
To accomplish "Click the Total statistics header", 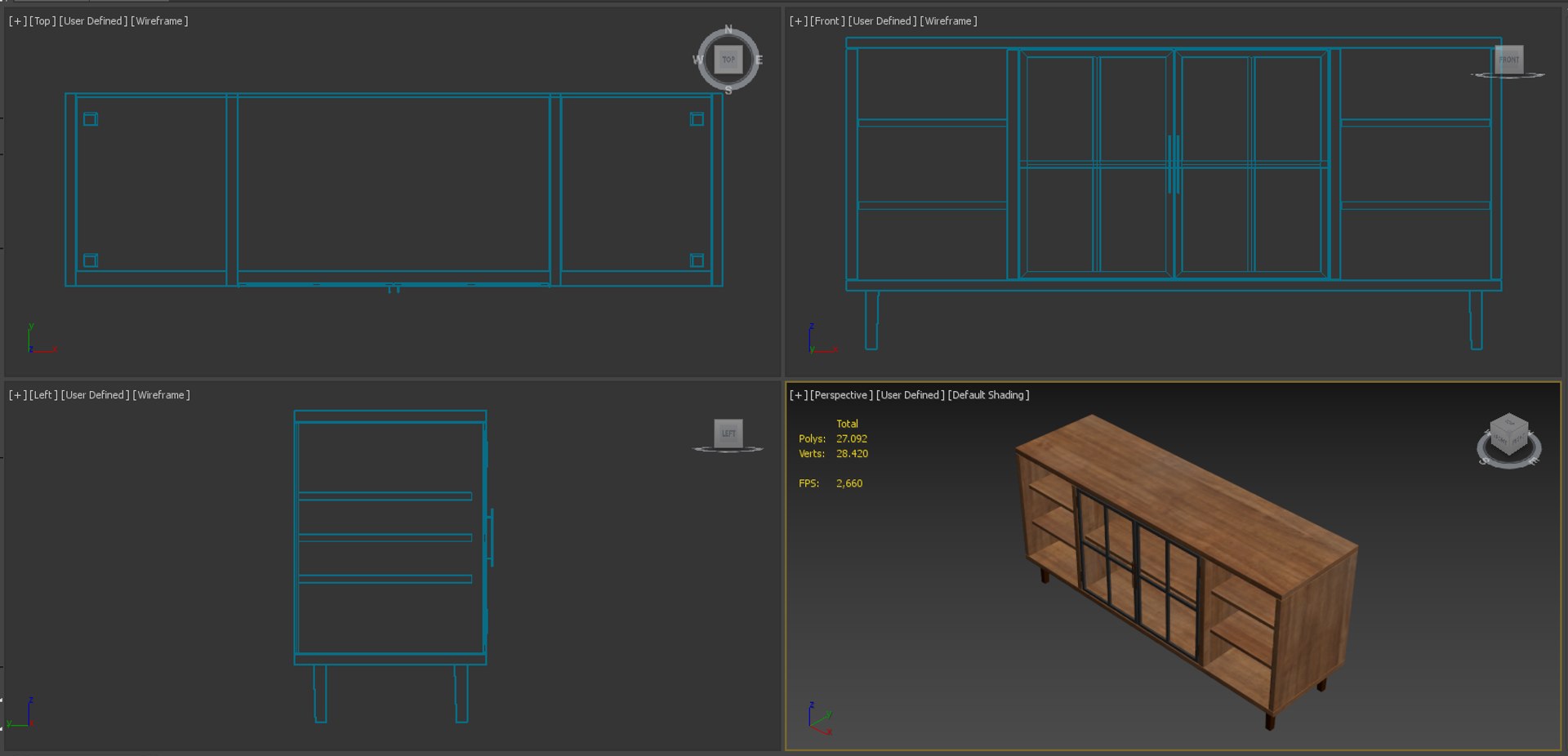I will coord(847,424).
